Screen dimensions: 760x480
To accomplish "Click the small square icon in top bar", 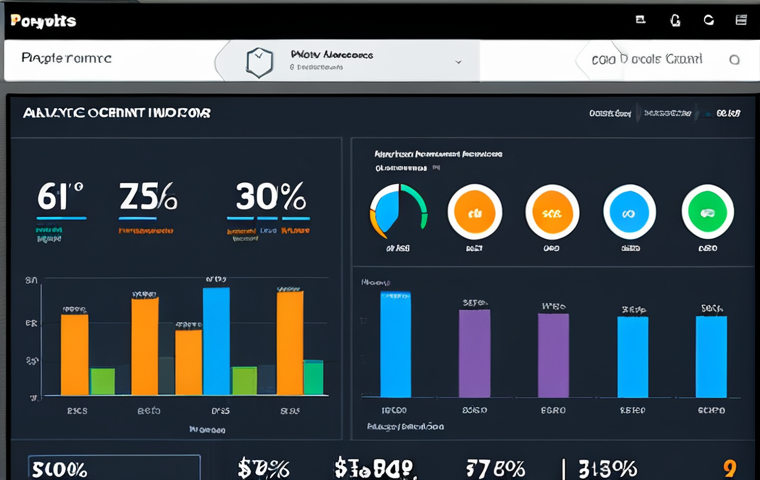I will click(x=640, y=19).
